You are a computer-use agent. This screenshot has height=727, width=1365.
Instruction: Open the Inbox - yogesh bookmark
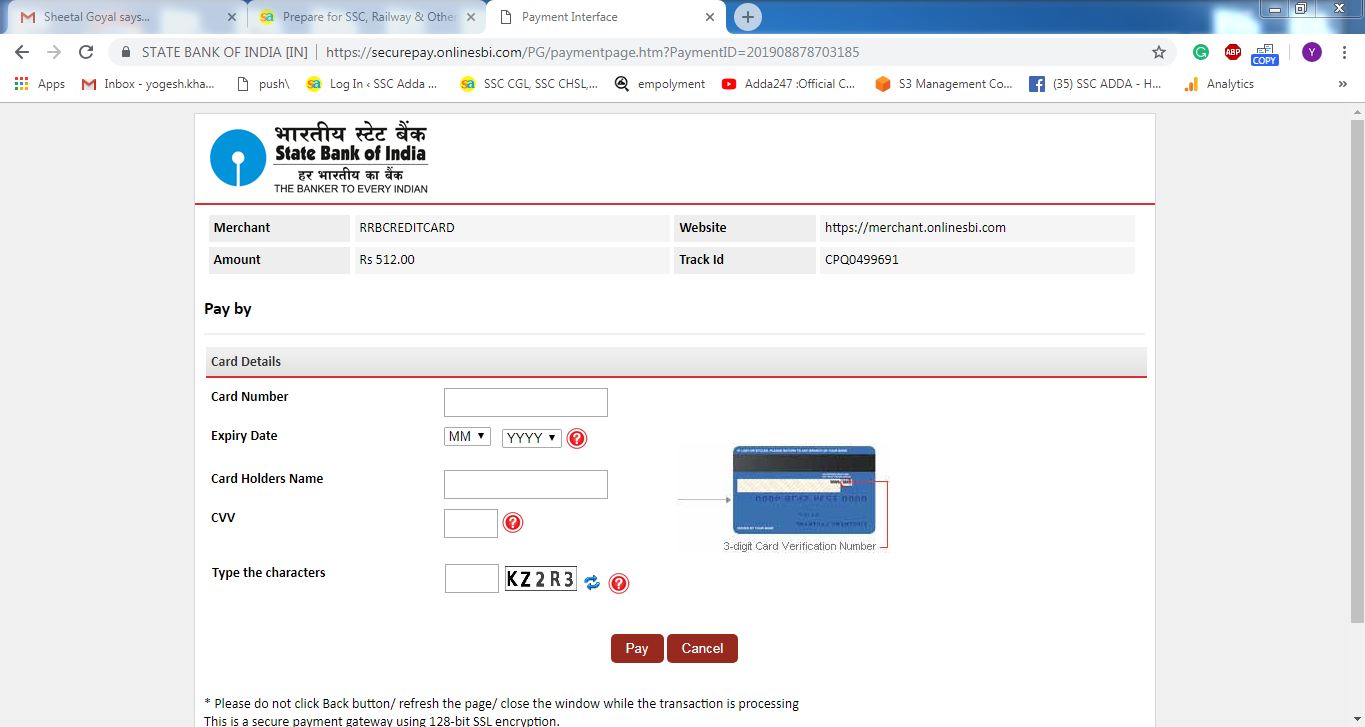[x=148, y=84]
